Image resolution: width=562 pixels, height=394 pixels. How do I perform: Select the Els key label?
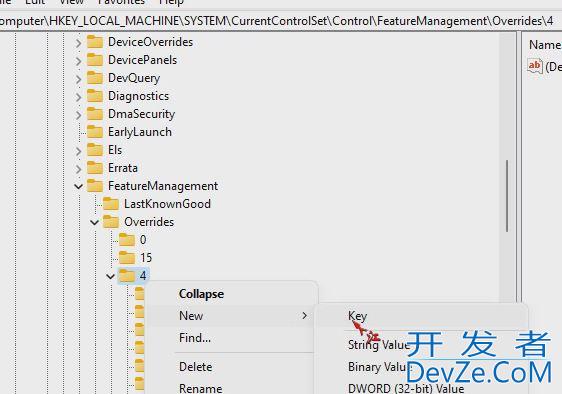coord(115,150)
